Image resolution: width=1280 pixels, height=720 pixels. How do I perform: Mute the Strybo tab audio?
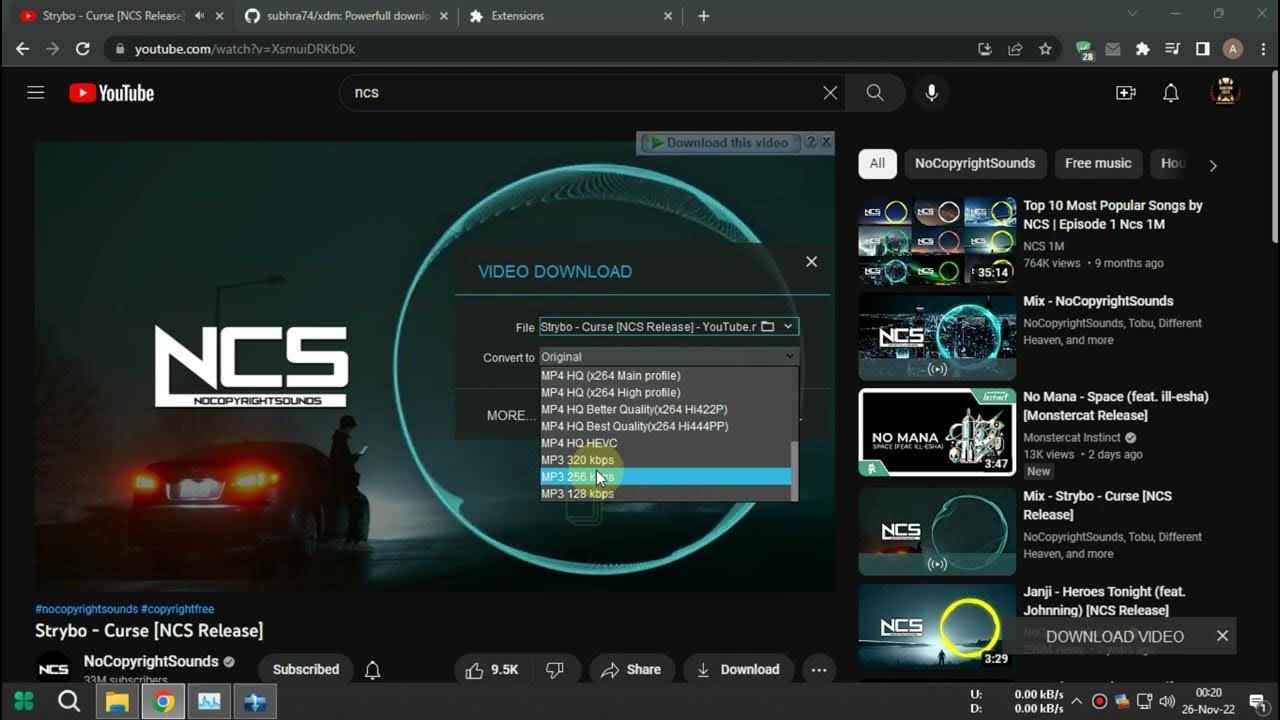click(x=199, y=16)
